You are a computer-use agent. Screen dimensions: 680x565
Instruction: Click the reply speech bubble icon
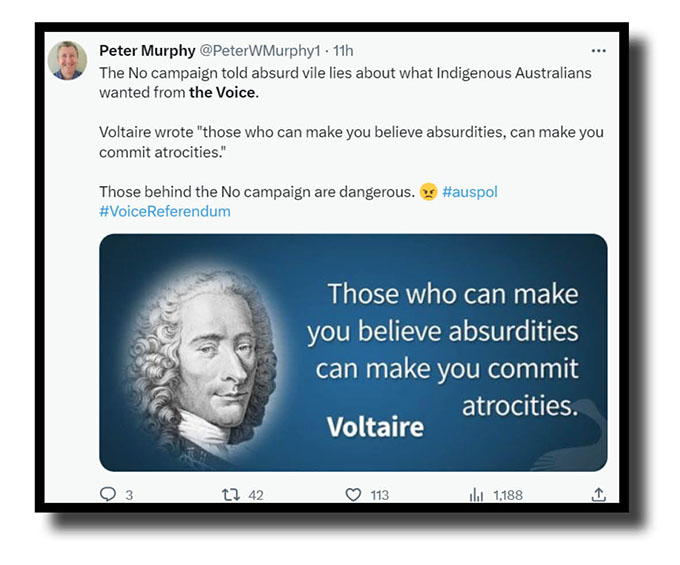click(x=108, y=494)
